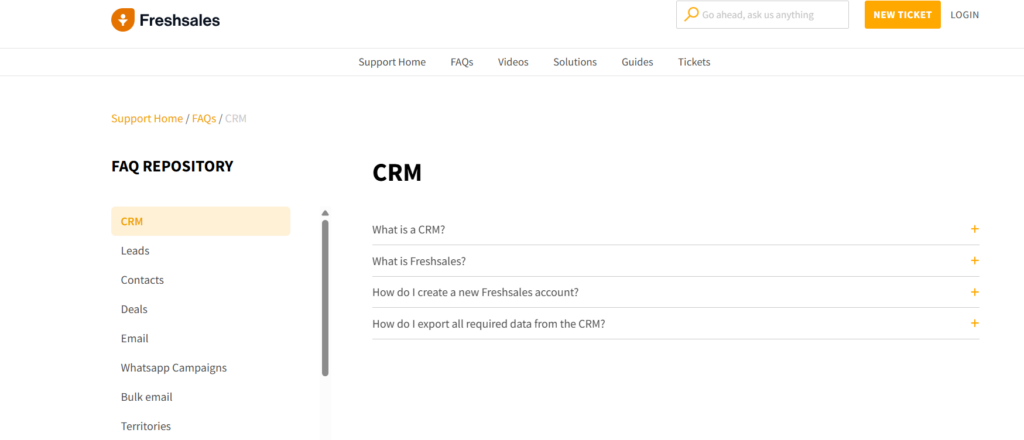This screenshot has height=440, width=1024.
Task: Open the LOGIN link
Action: (964, 15)
